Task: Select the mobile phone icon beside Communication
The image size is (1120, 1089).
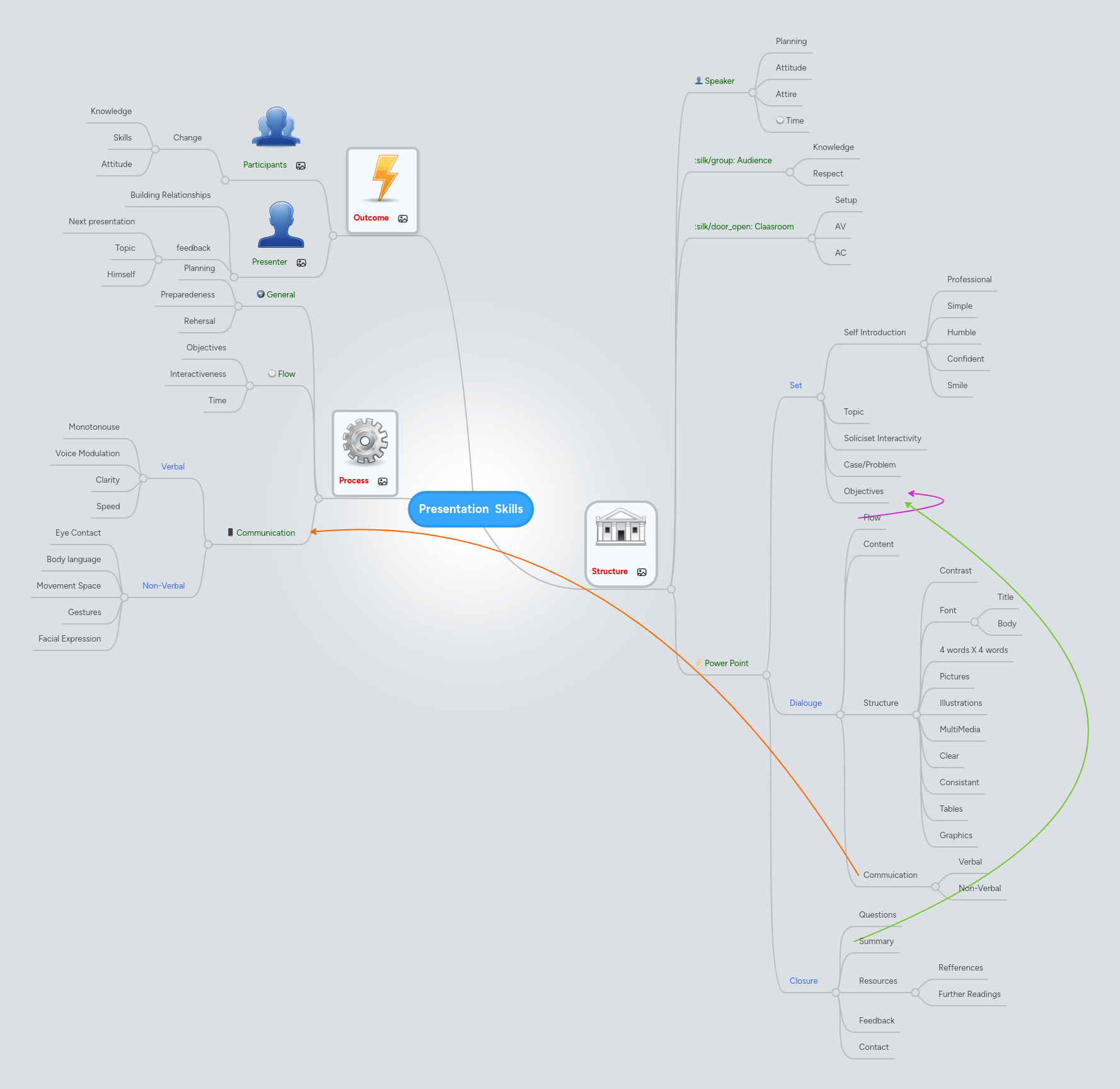Action: coord(229,533)
